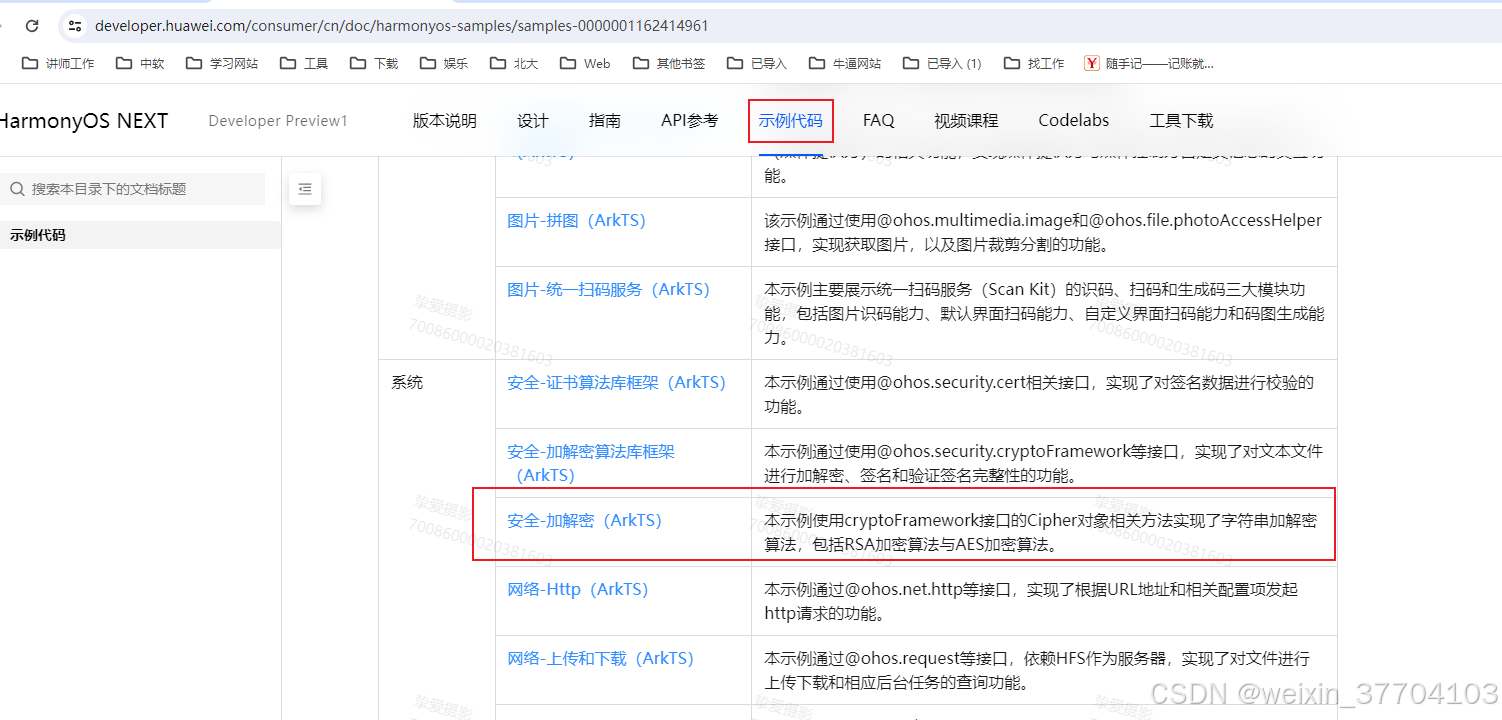Viewport: 1502px width, 720px height.
Task: Click the @ohos.net.http description text
Action: point(1031,601)
